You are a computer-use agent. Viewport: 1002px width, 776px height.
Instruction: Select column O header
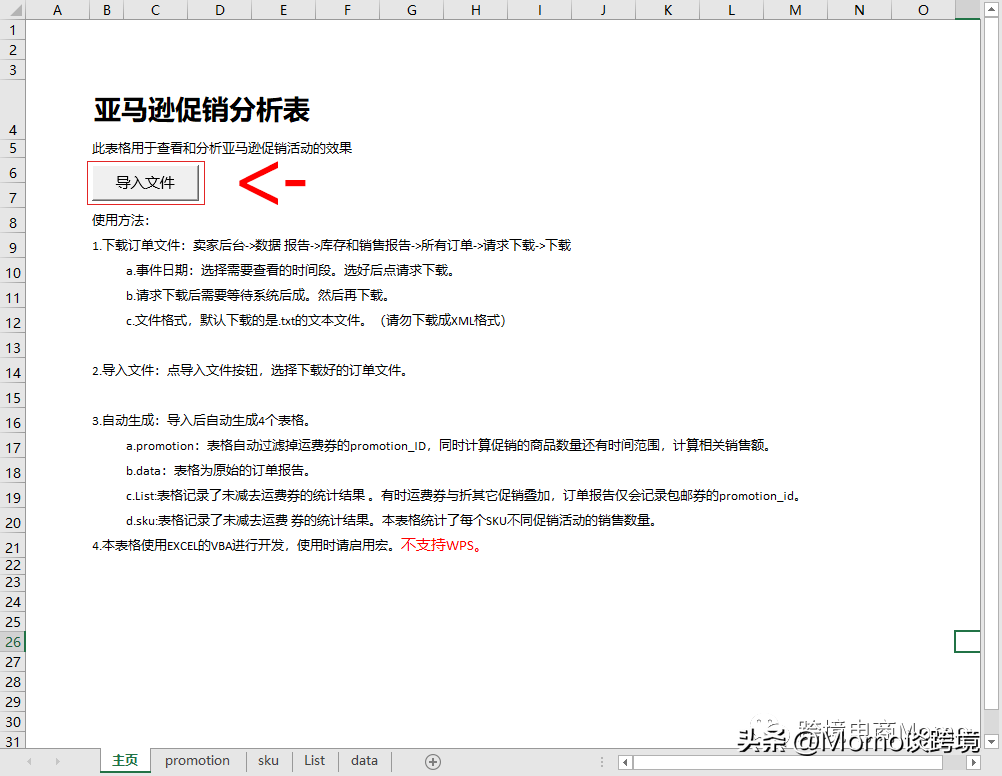923,10
